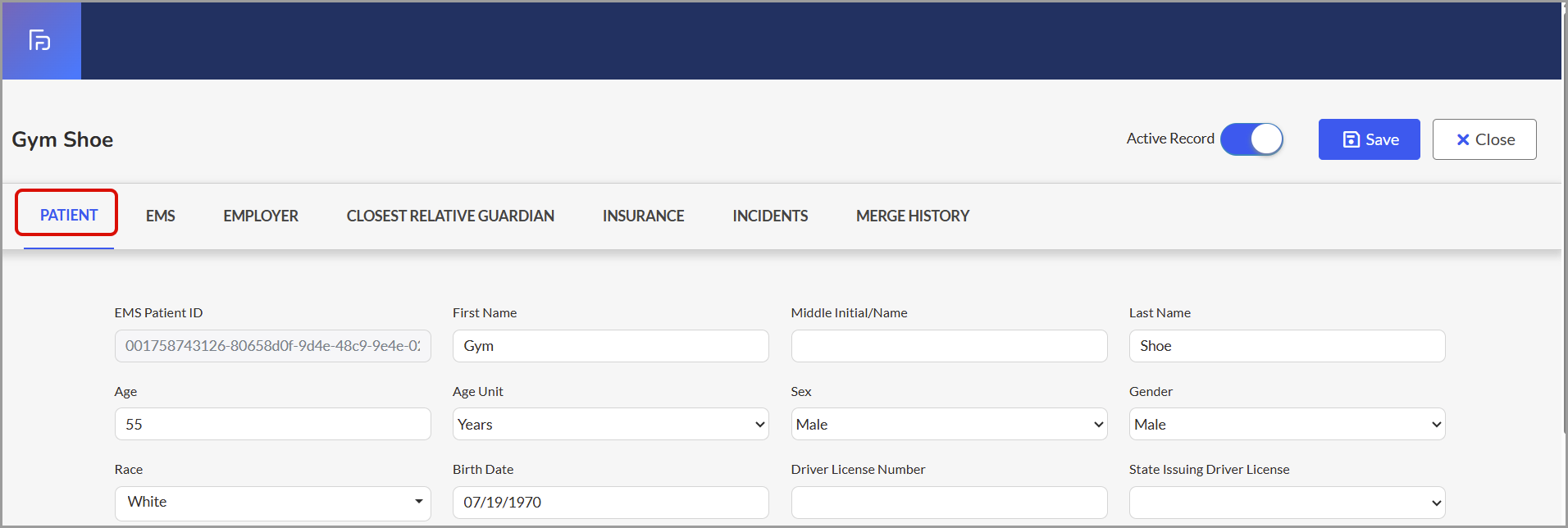
Task: Open State Issuing Driver License dropdown
Action: tap(1287, 503)
